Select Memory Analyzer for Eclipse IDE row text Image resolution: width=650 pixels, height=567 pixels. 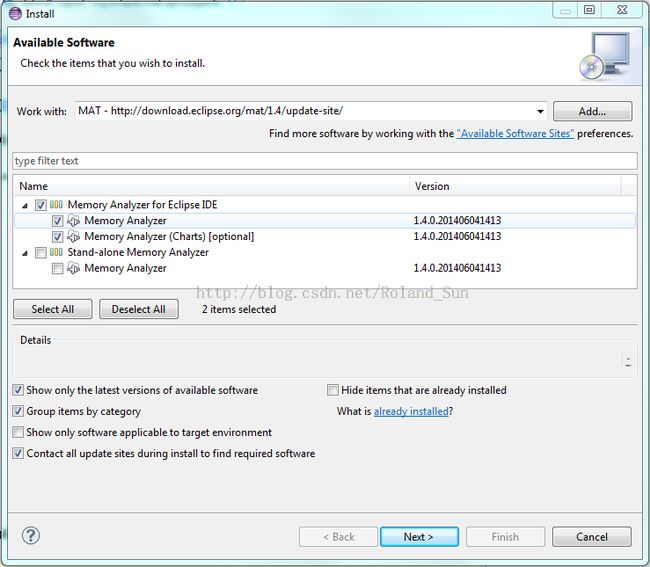142,204
